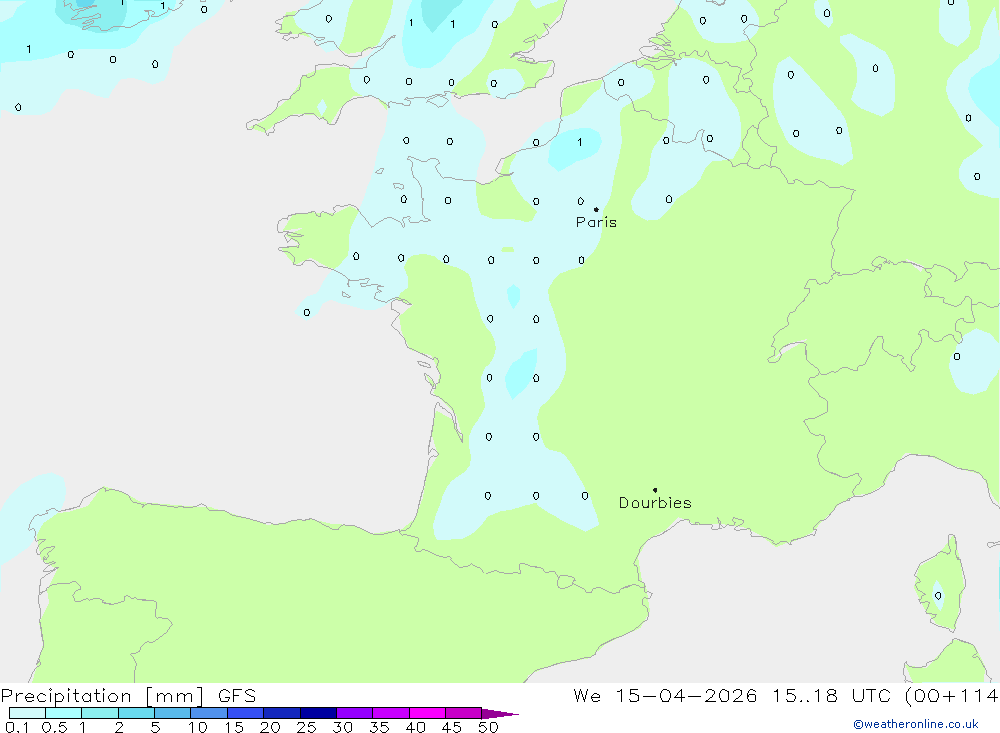
Task: Pick legend swatch between 35 and 40
Action: point(391,713)
